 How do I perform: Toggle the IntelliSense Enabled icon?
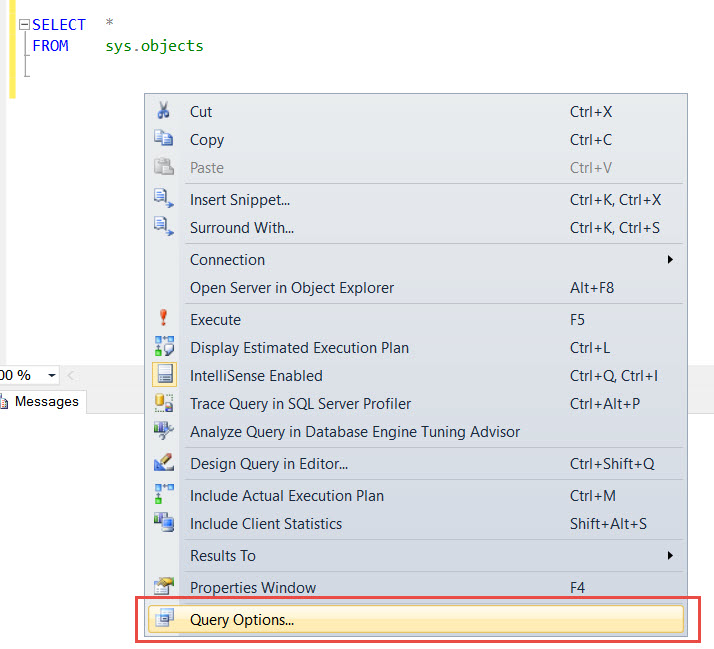tap(164, 375)
